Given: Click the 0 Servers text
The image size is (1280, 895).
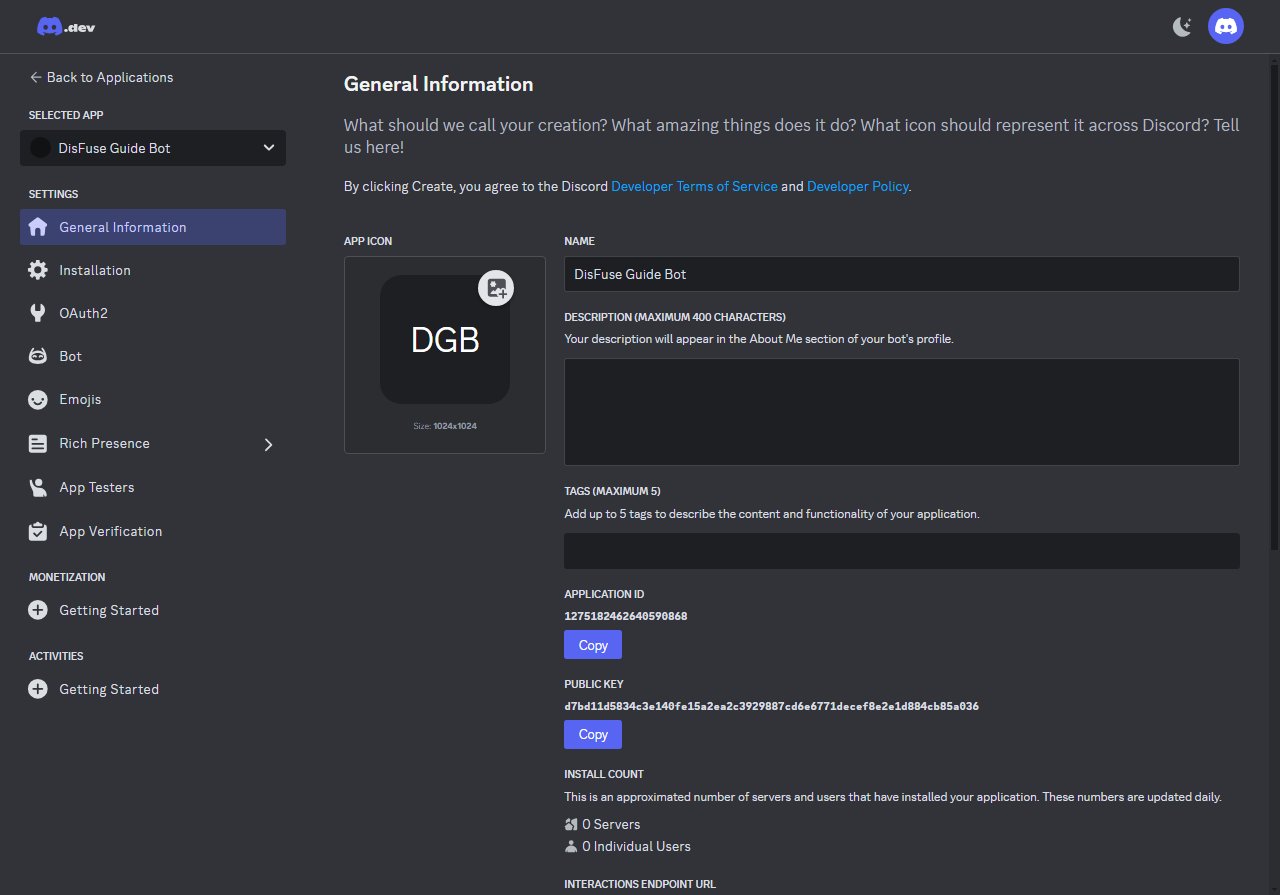Looking at the screenshot, I should pos(611,824).
